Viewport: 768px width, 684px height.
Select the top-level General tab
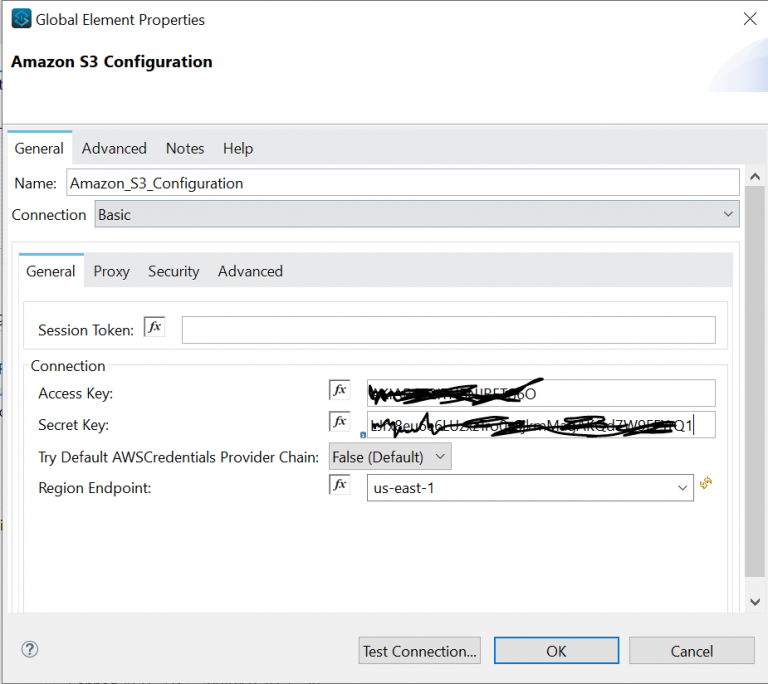point(39,148)
